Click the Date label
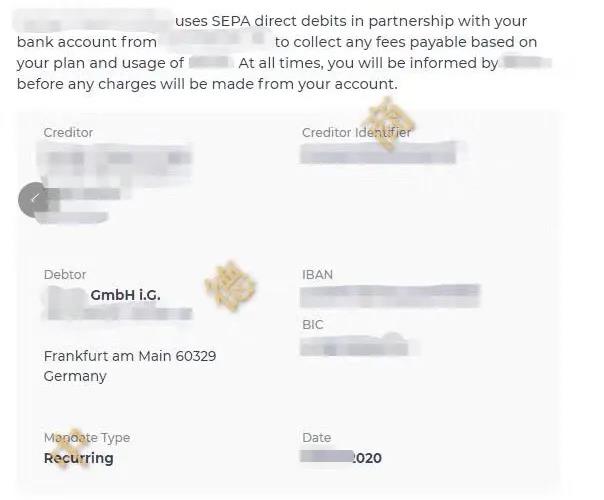This screenshot has width=604, height=500. tap(317, 438)
